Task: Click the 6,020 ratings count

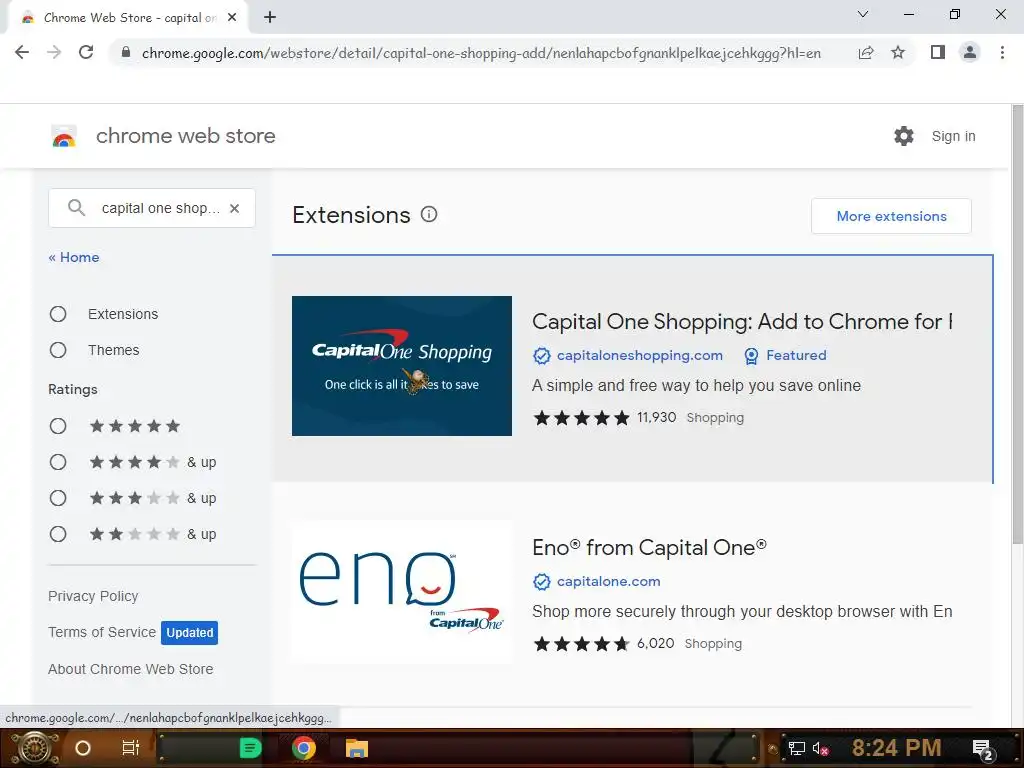Action: [x=656, y=643]
